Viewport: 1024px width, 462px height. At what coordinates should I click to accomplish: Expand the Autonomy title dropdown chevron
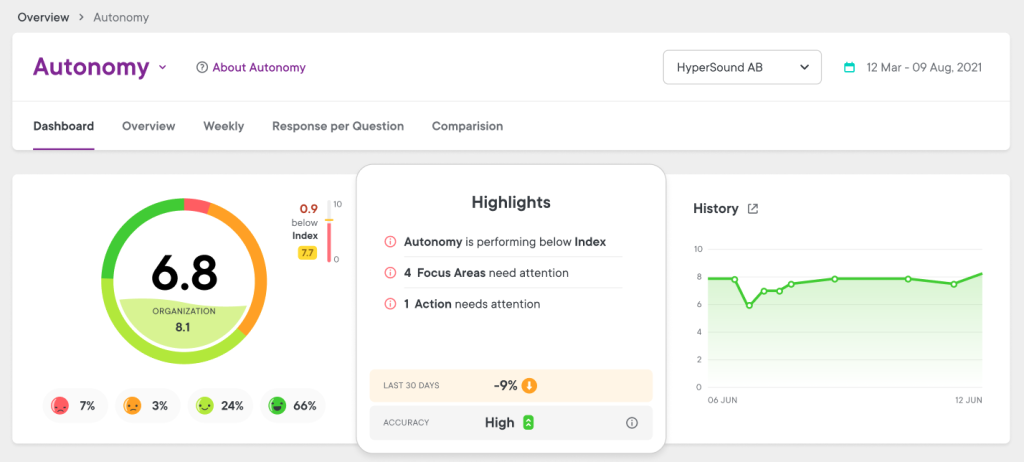pyautogui.click(x=163, y=67)
